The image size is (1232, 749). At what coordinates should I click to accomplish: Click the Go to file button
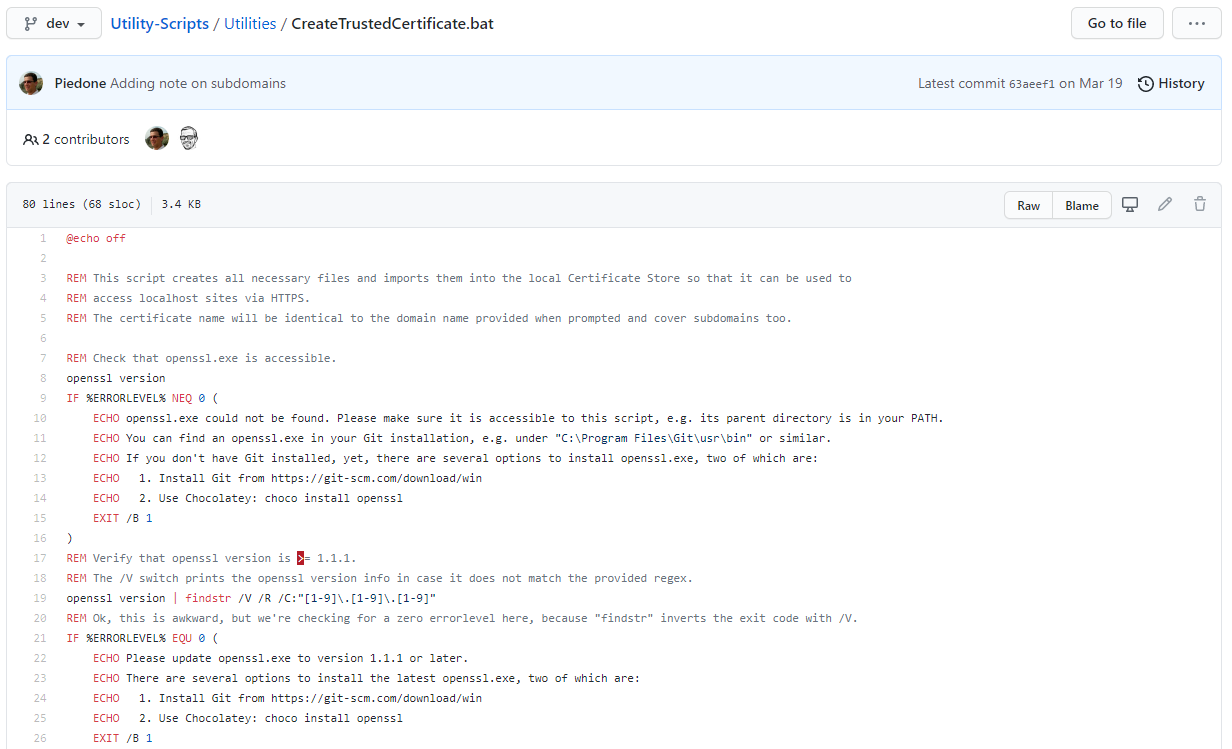[1117, 23]
